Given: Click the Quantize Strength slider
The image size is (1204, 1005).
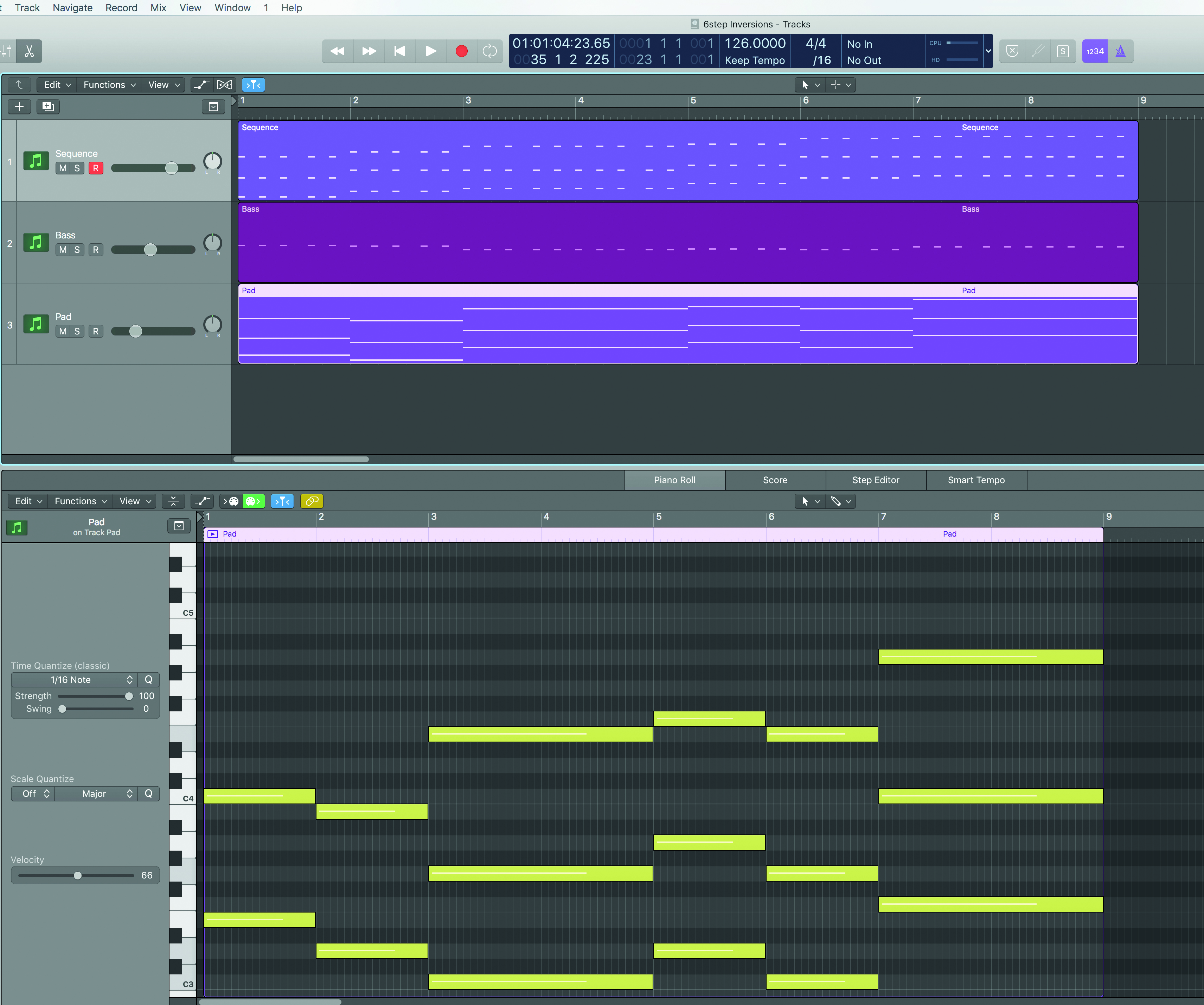Looking at the screenshot, I should pyautogui.click(x=95, y=696).
